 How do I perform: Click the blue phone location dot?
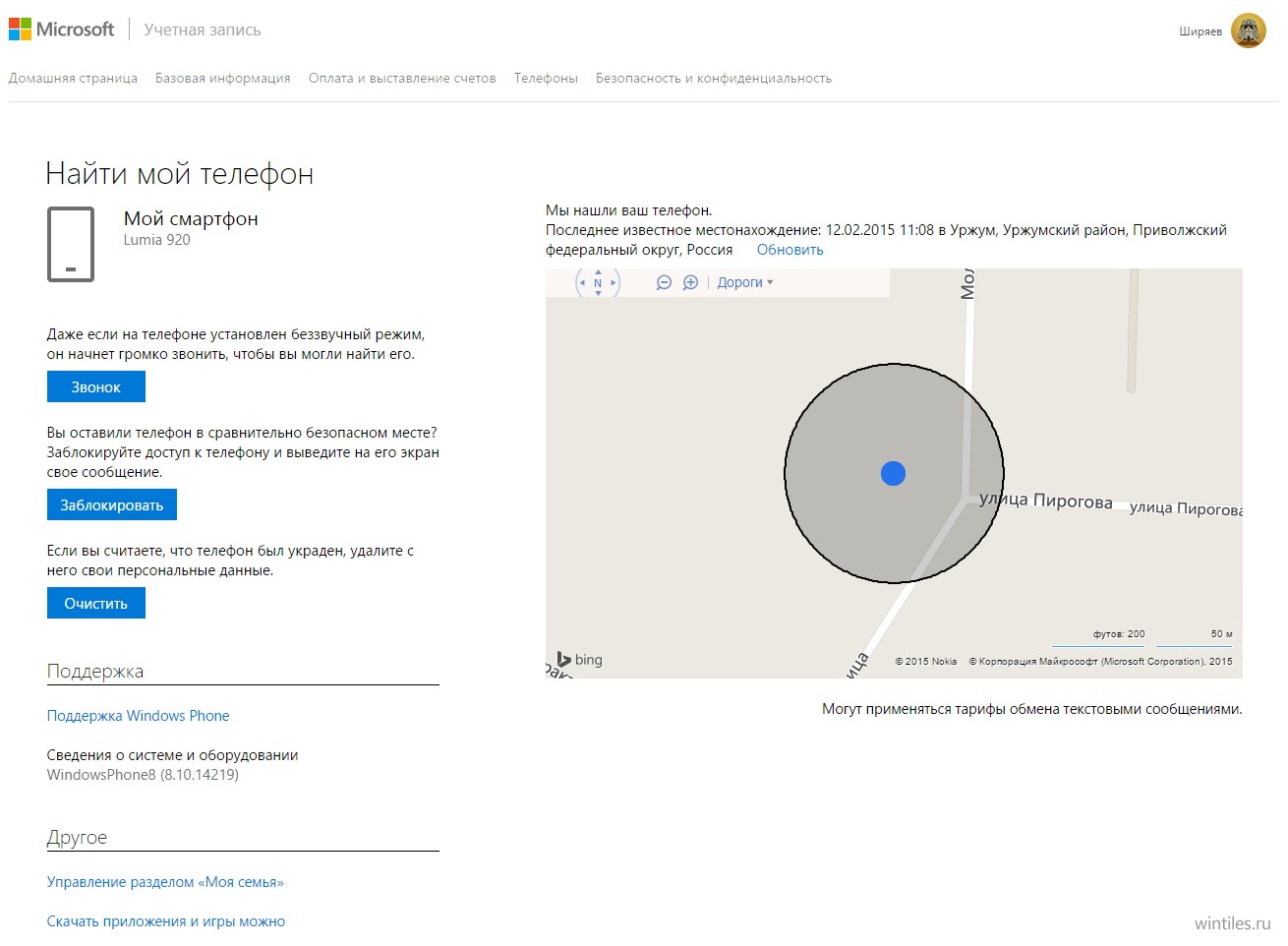pyautogui.click(x=893, y=474)
